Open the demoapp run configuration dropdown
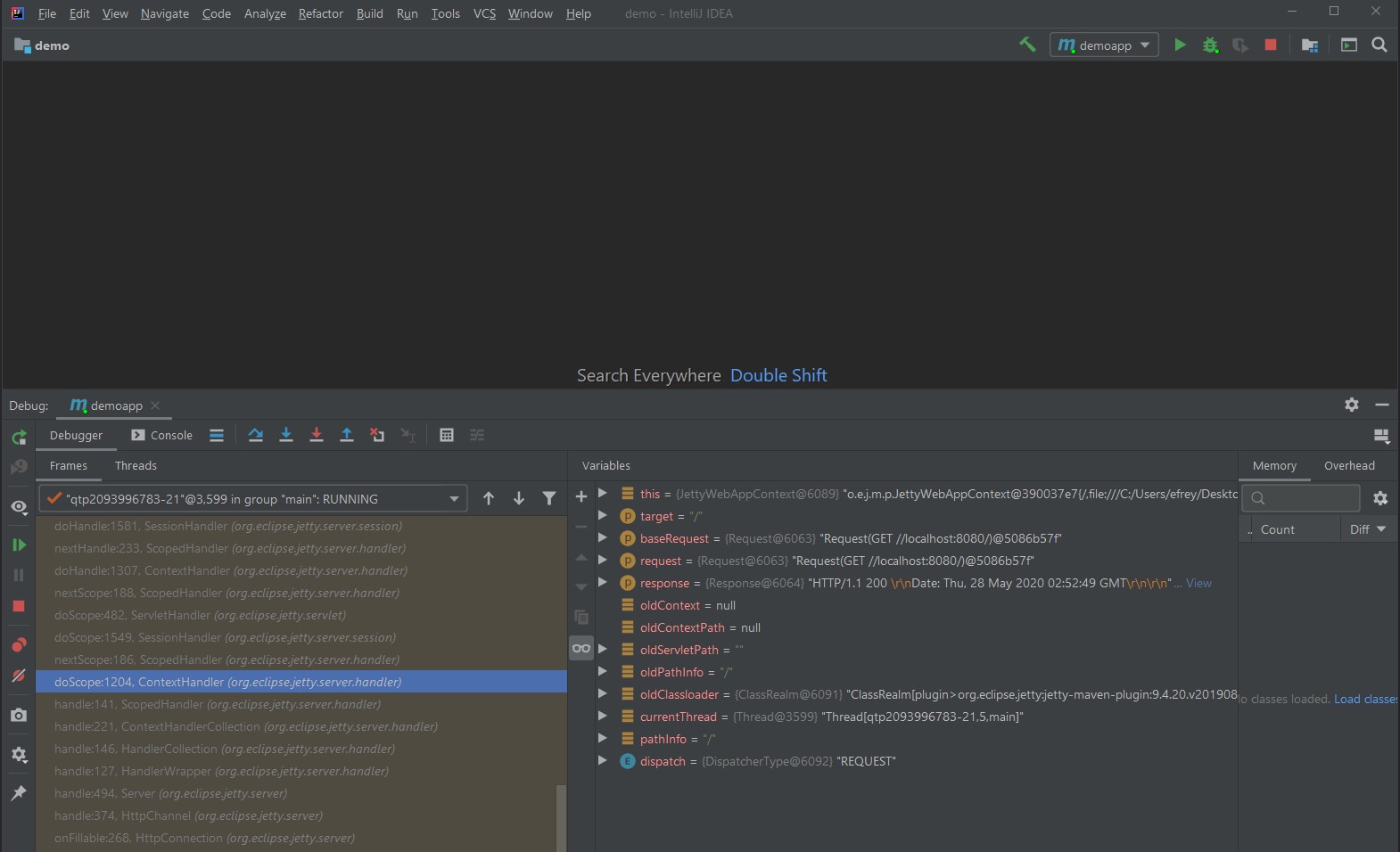The width and height of the screenshot is (1400, 852). click(x=1104, y=45)
